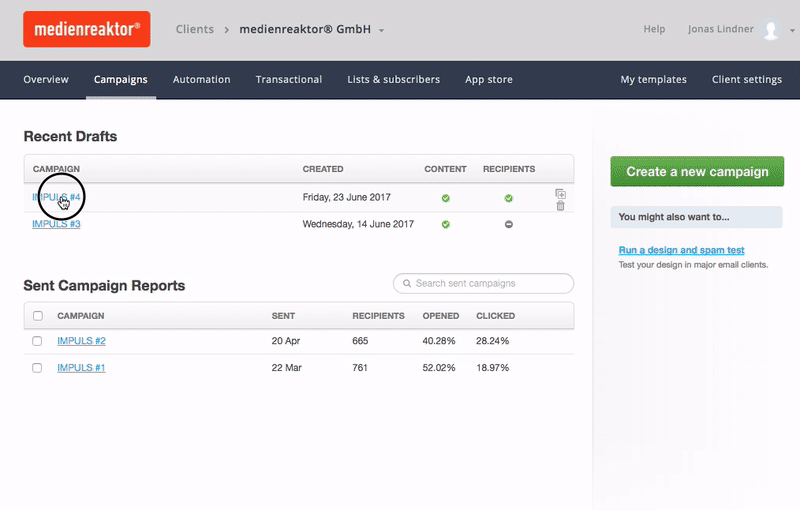
Task: Click the 665 recipients value
Action: tap(360, 341)
